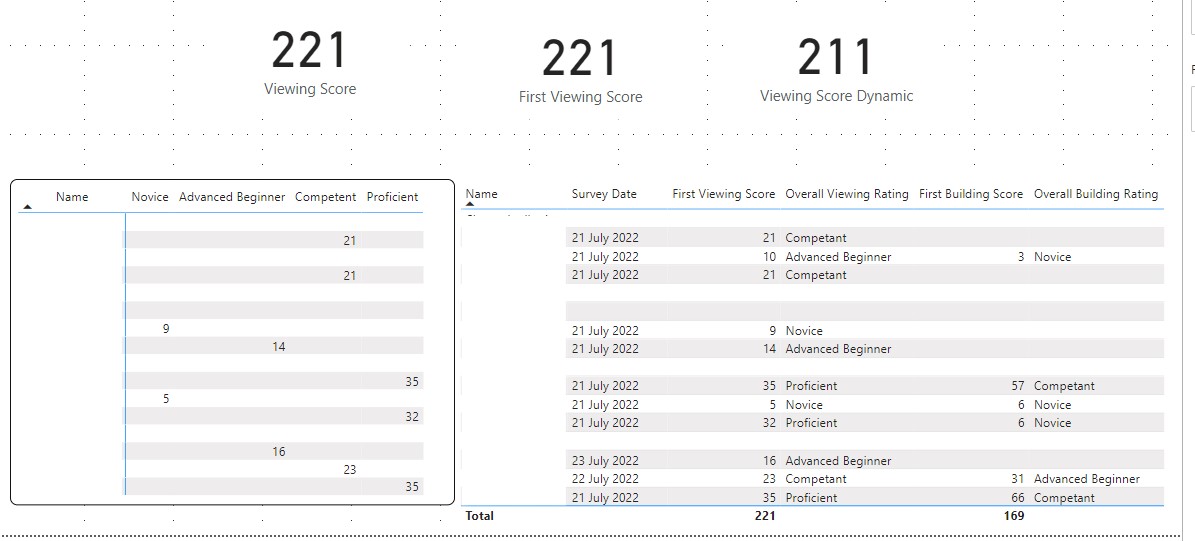This screenshot has height=541, width=1195.
Task: Select 'Competant' building rating beside 66
Action: pos(1064,498)
